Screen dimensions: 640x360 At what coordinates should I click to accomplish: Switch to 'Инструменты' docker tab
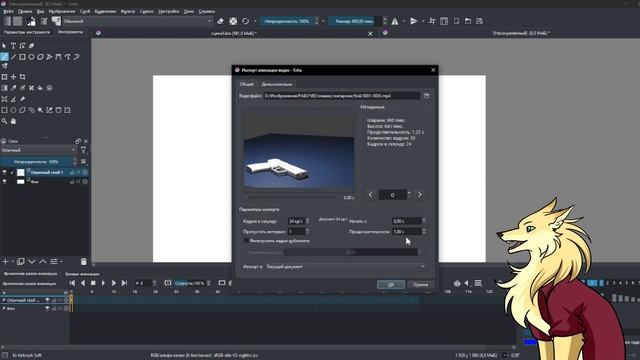pos(70,32)
